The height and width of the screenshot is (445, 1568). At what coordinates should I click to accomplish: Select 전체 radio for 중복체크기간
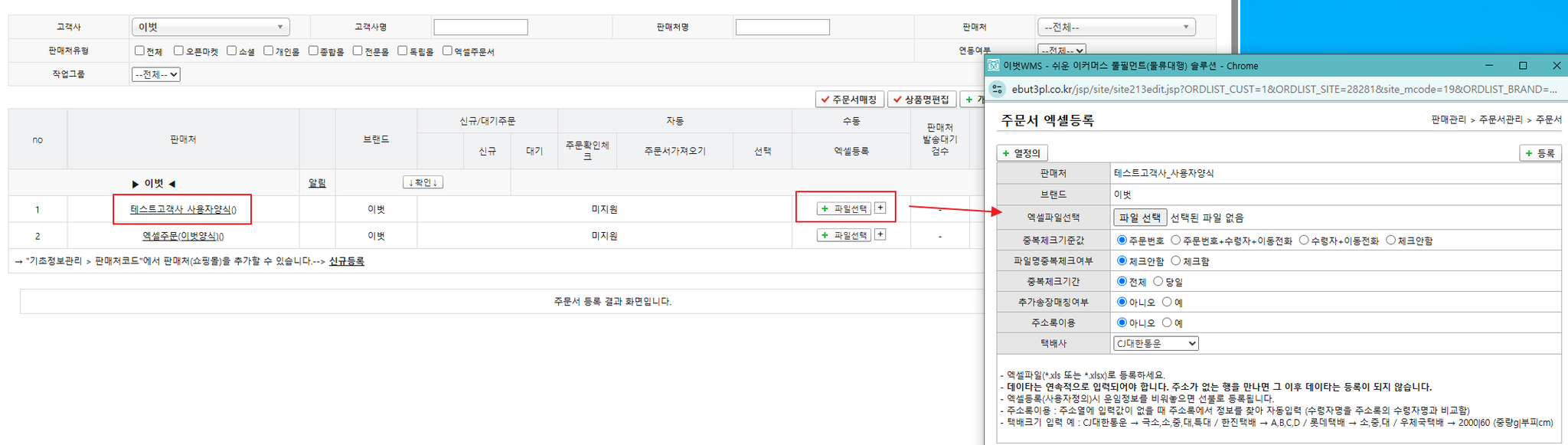pyautogui.click(x=1122, y=281)
